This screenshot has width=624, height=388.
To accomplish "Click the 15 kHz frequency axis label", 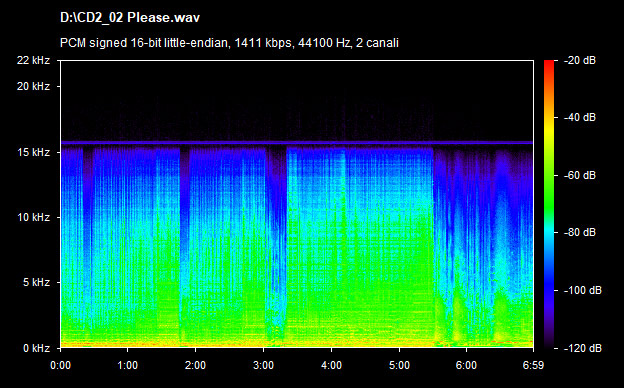I will (33, 152).
